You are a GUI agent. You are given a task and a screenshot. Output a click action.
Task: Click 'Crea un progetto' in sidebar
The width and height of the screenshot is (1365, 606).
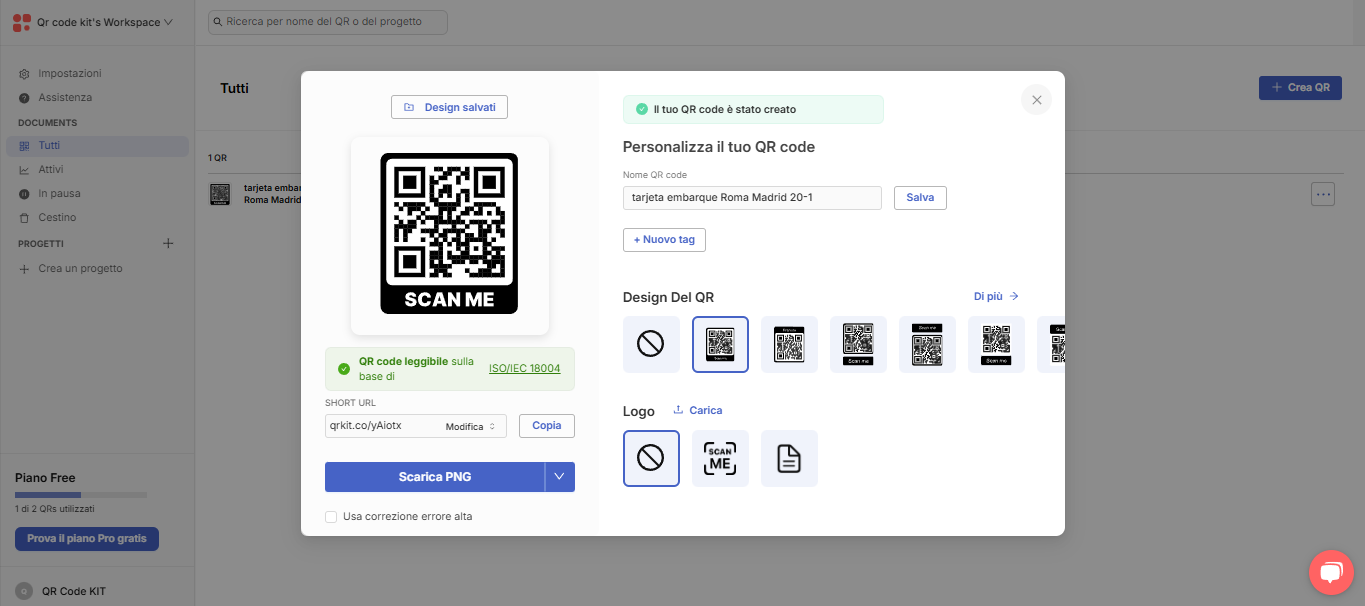pyautogui.click(x=80, y=269)
